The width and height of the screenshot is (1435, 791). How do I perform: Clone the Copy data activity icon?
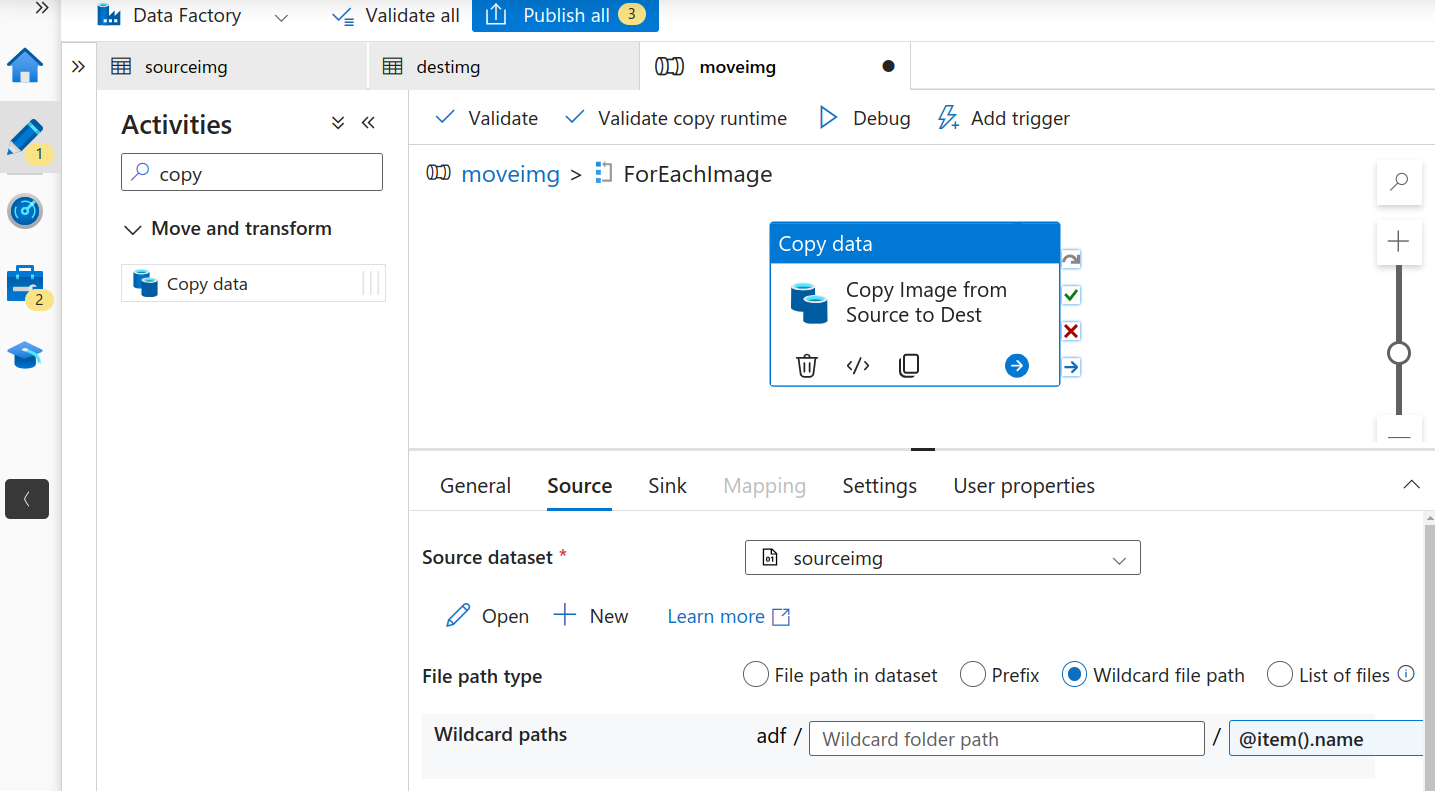[909, 366]
